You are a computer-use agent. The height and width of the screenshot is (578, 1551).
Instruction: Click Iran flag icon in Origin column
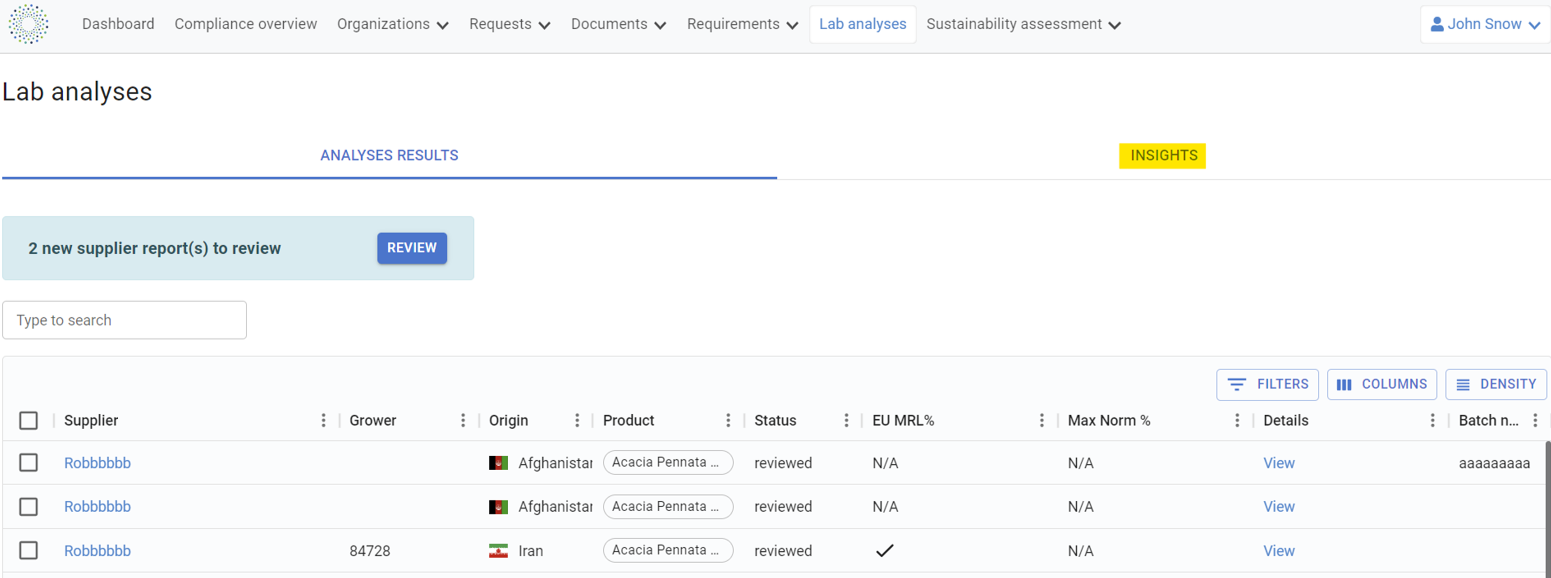point(498,551)
